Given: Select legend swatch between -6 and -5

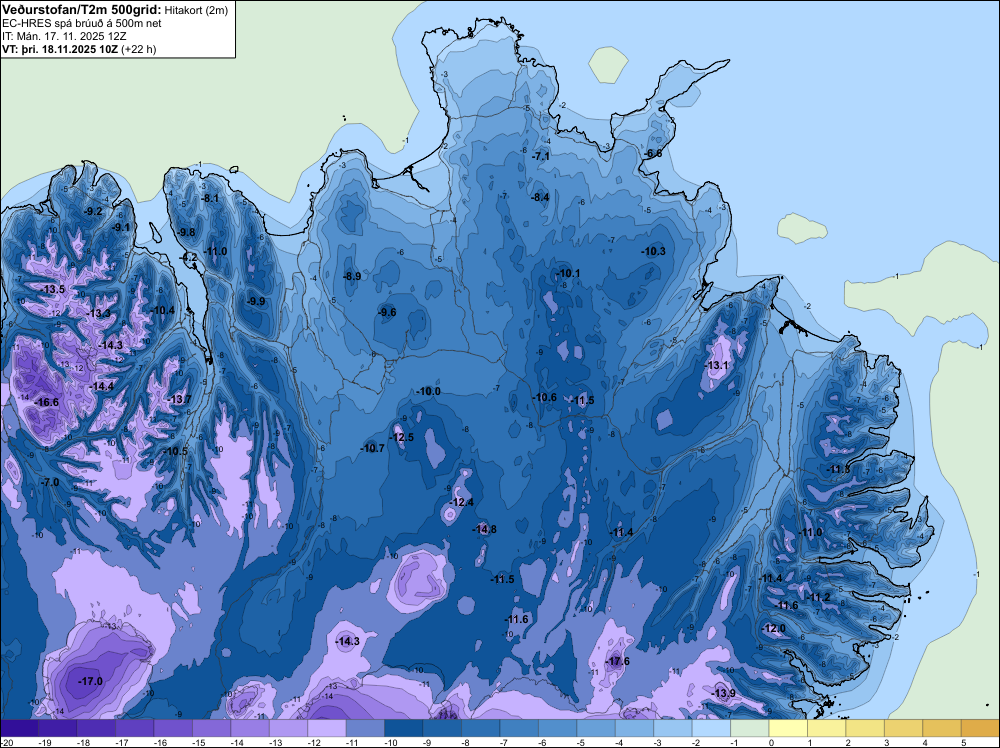Looking at the screenshot, I should (x=557, y=728).
